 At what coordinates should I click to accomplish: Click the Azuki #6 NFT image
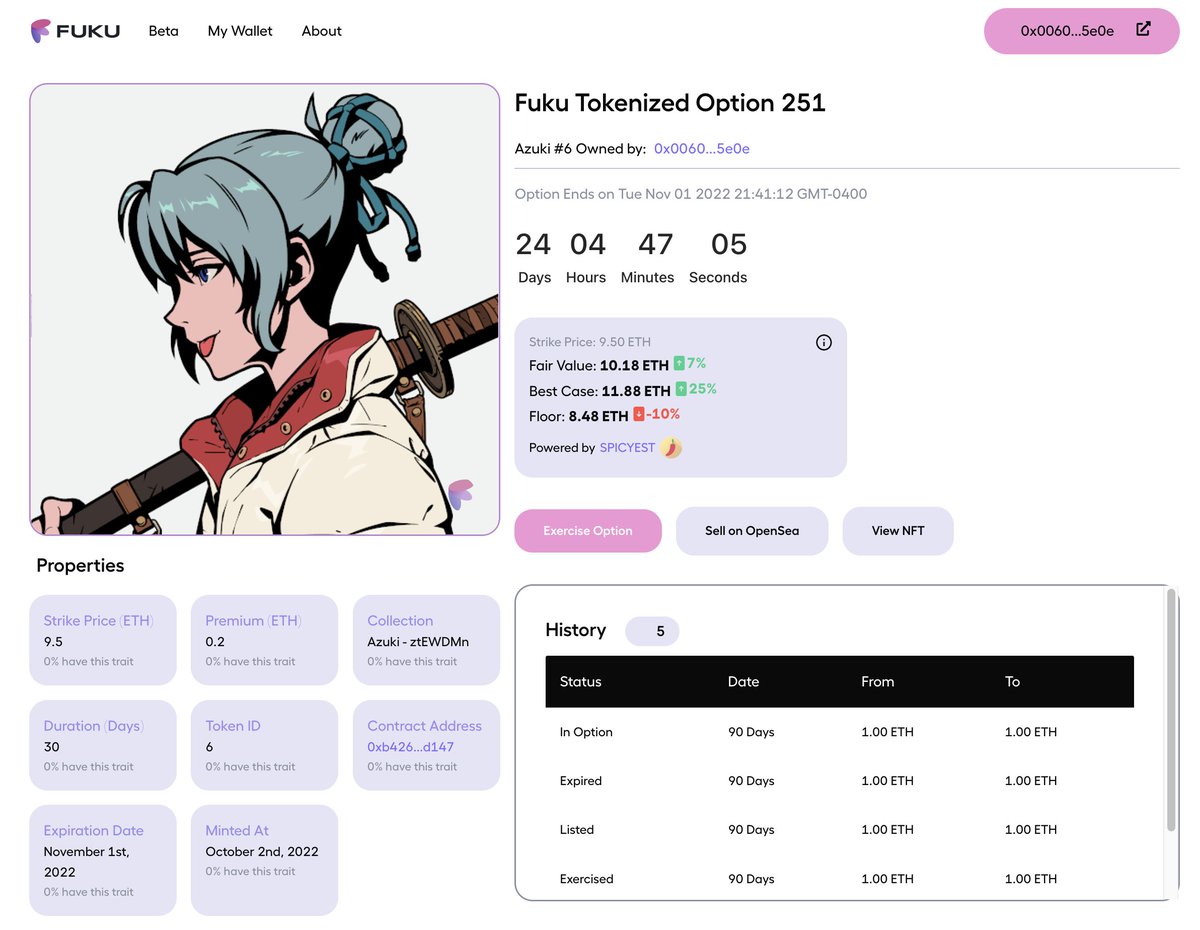pyautogui.click(x=265, y=309)
